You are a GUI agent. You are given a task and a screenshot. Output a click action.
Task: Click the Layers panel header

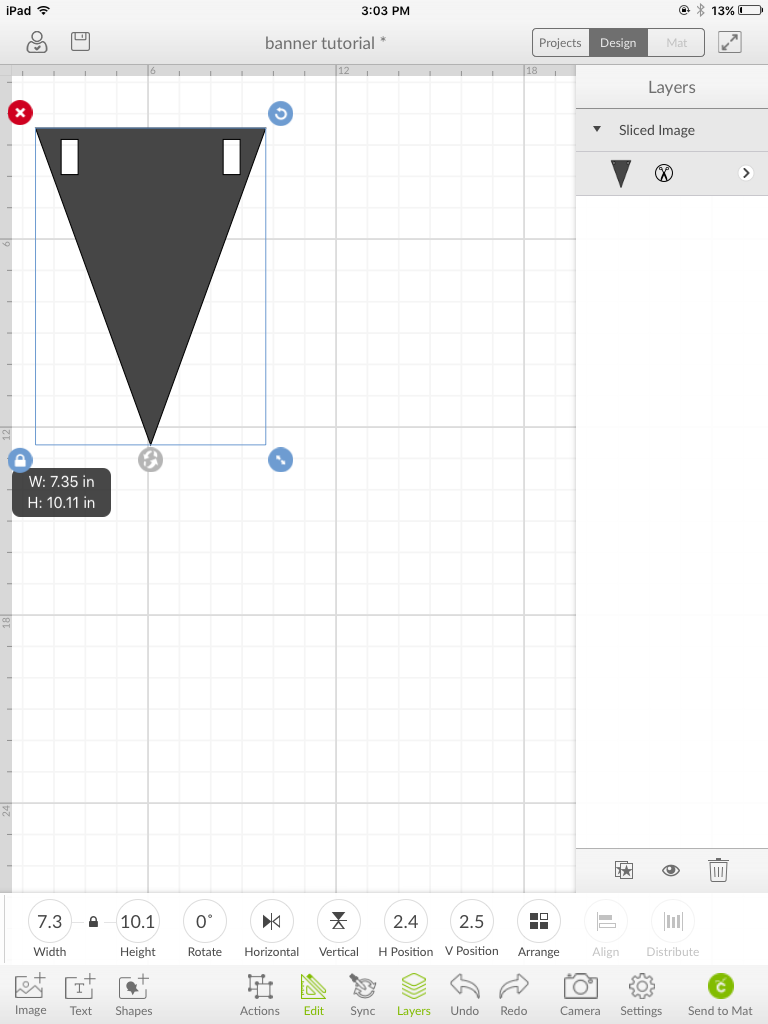tap(671, 87)
